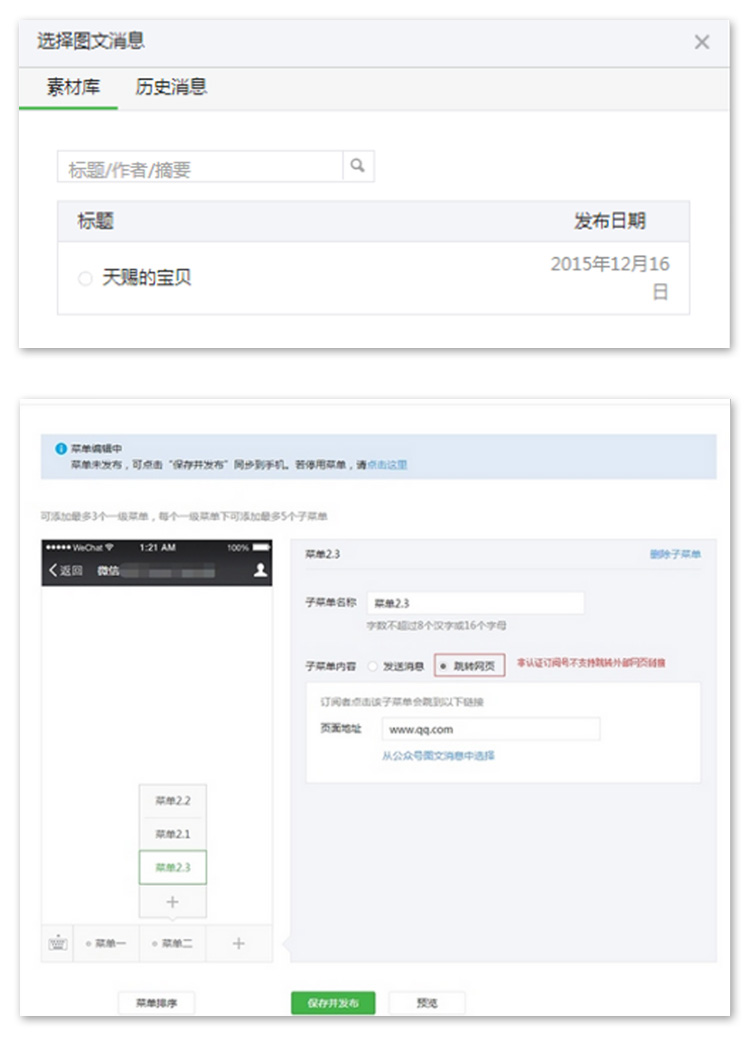Click the blue info icon in notice
Viewport: 750px width, 1051px height.
tap(60, 450)
